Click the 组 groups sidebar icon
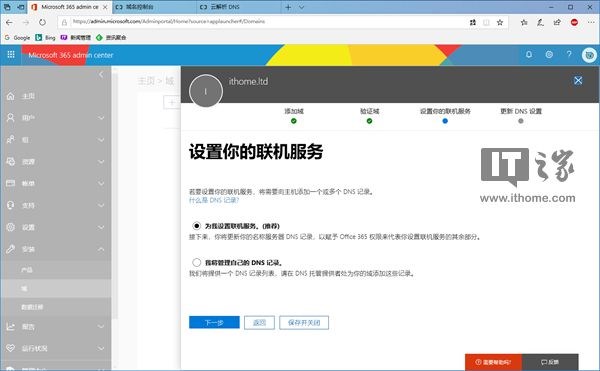This screenshot has height=371, width=600. 11,140
